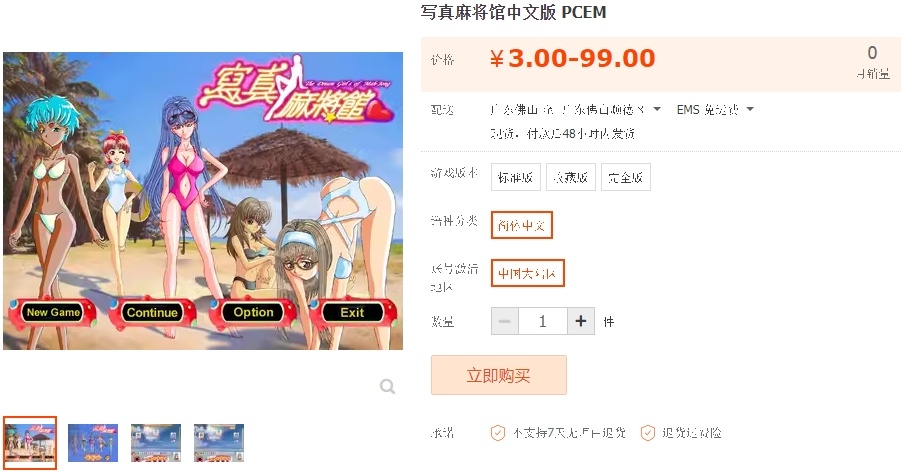The width and height of the screenshot is (904, 475).
Task: Click the product title text PCEM
Action: (583, 12)
